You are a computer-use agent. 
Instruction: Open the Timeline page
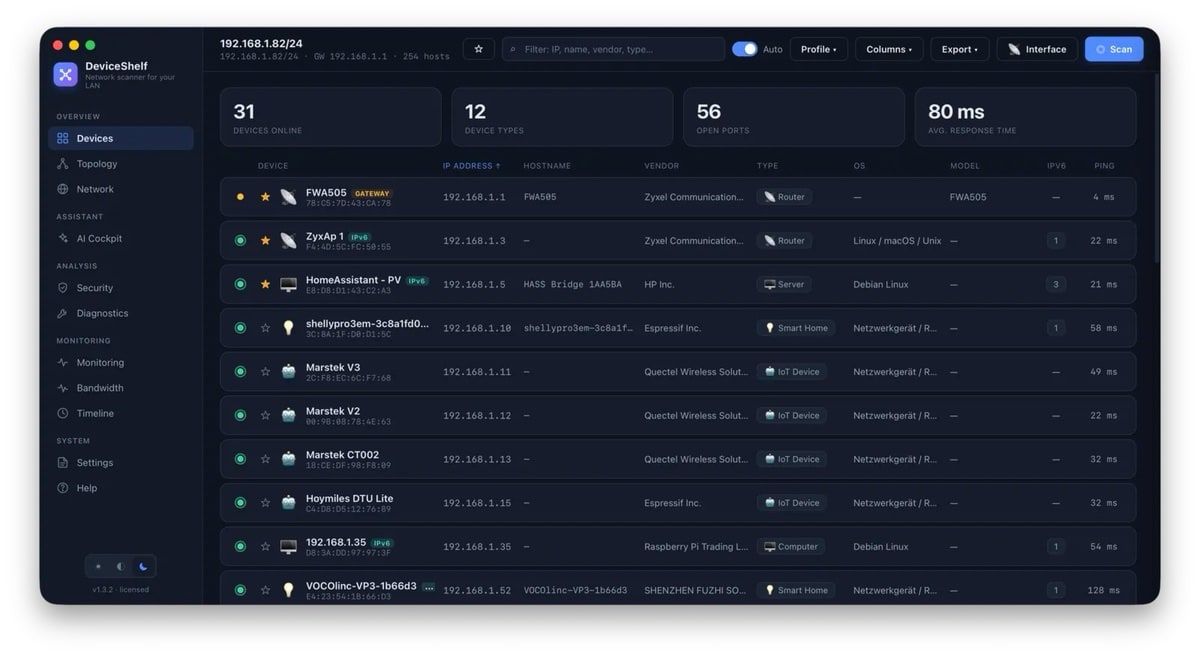(120, 413)
